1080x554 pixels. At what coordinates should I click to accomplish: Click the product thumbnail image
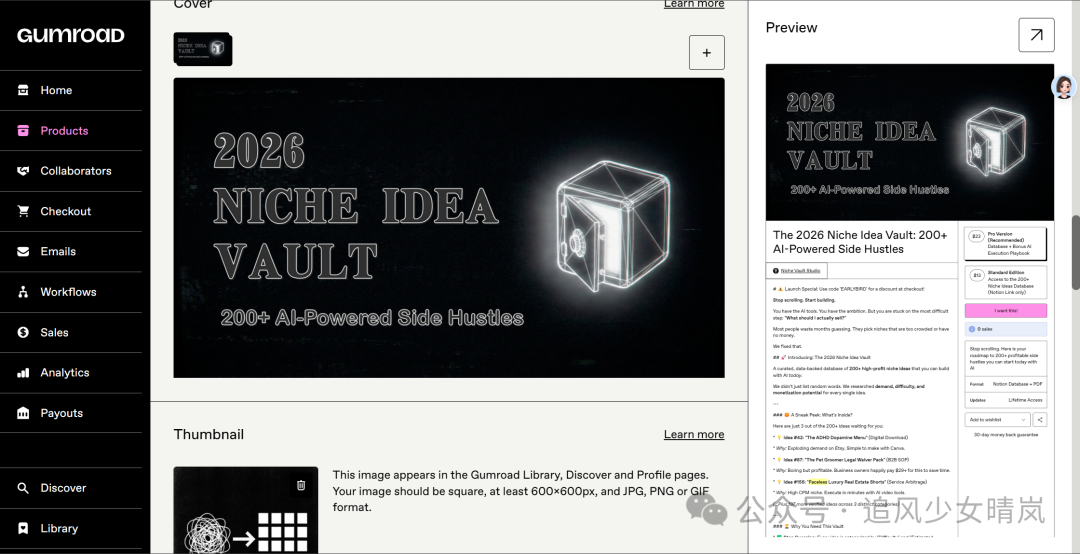(246, 511)
